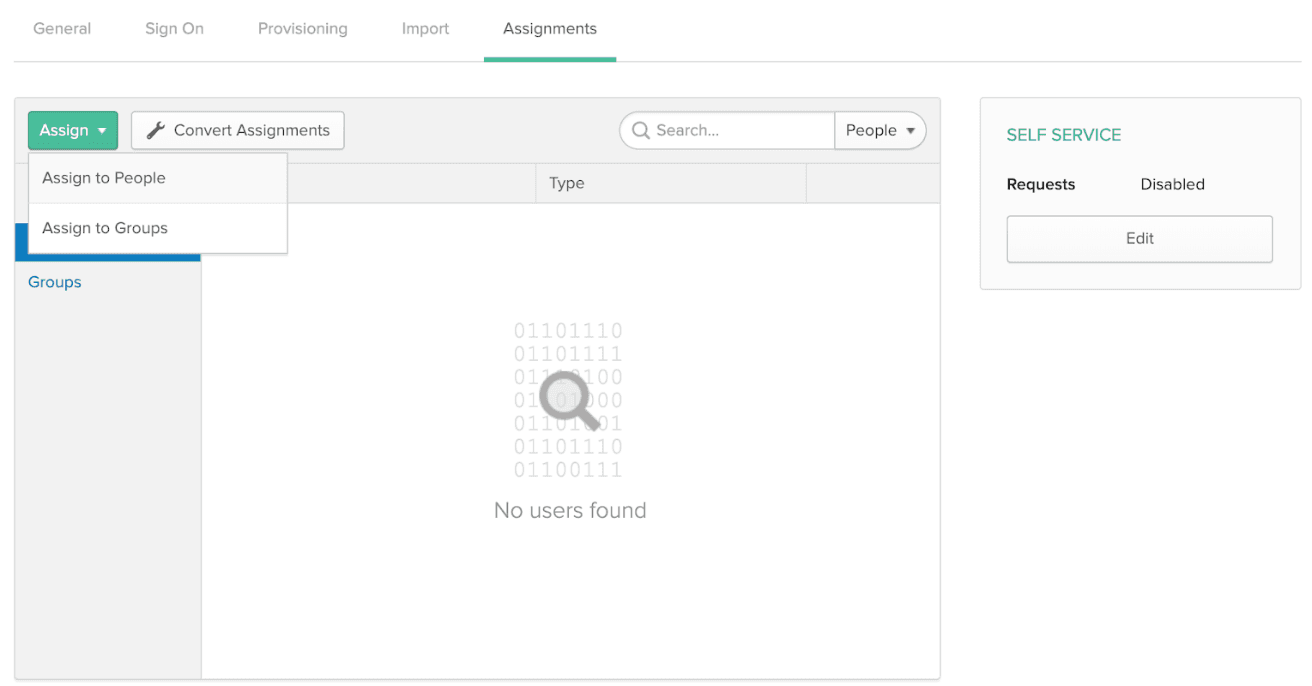Click the Type column header
This screenshot has width=1312, height=686.
(x=566, y=183)
